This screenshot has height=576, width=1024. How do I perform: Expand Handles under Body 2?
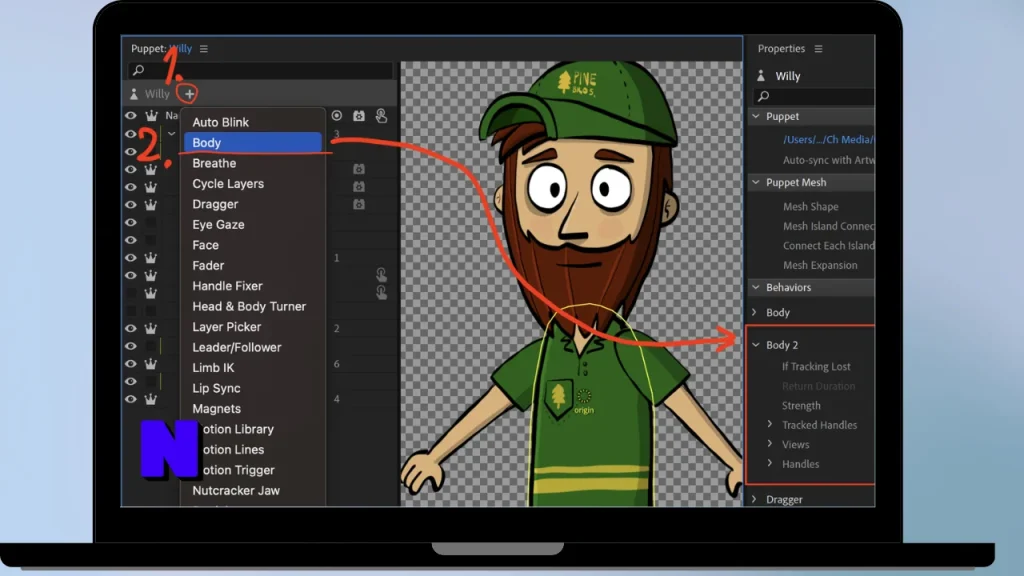click(x=770, y=464)
